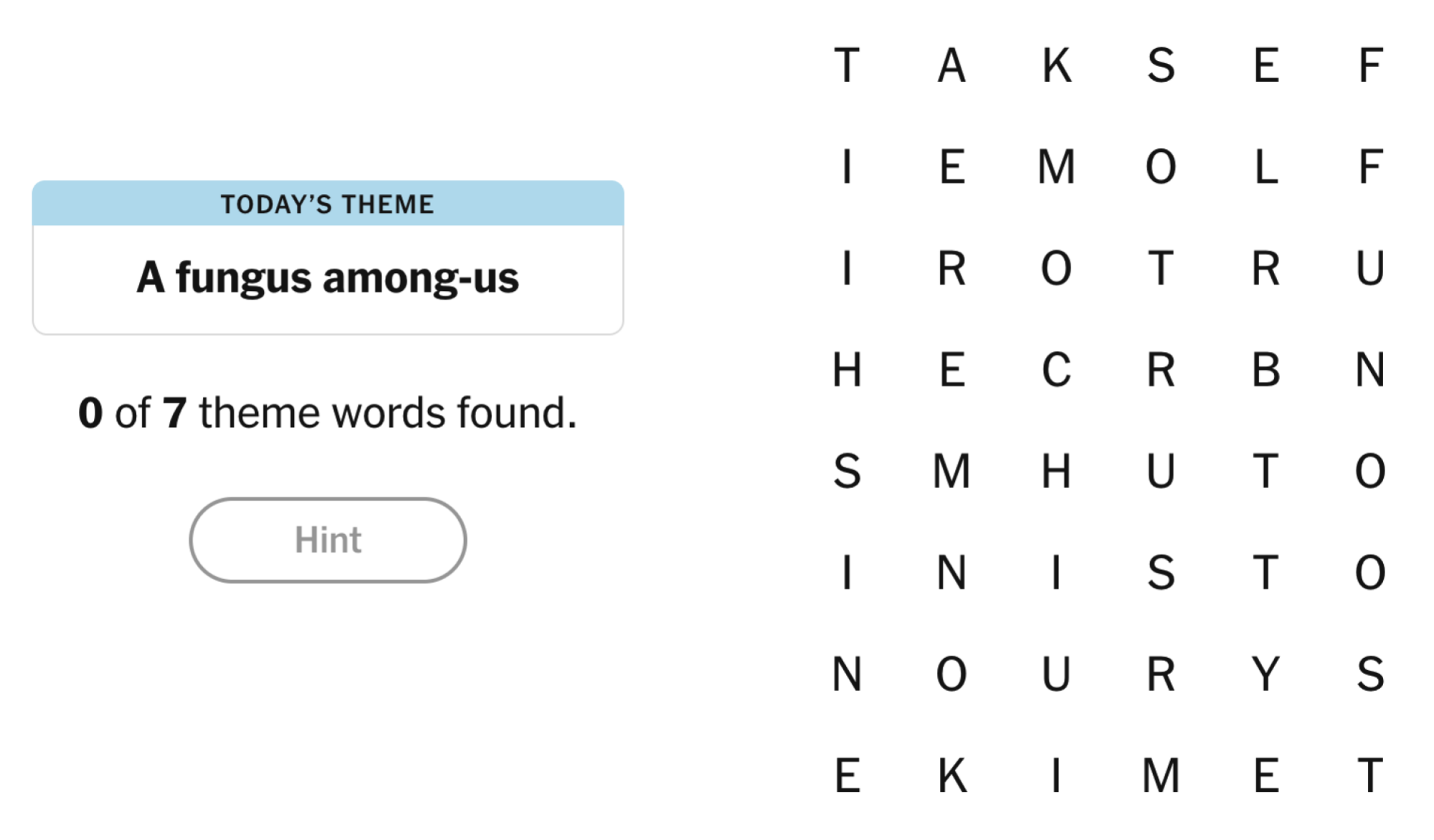Select the H between M and U
This screenshot has width=1434, height=840.
tap(1056, 472)
